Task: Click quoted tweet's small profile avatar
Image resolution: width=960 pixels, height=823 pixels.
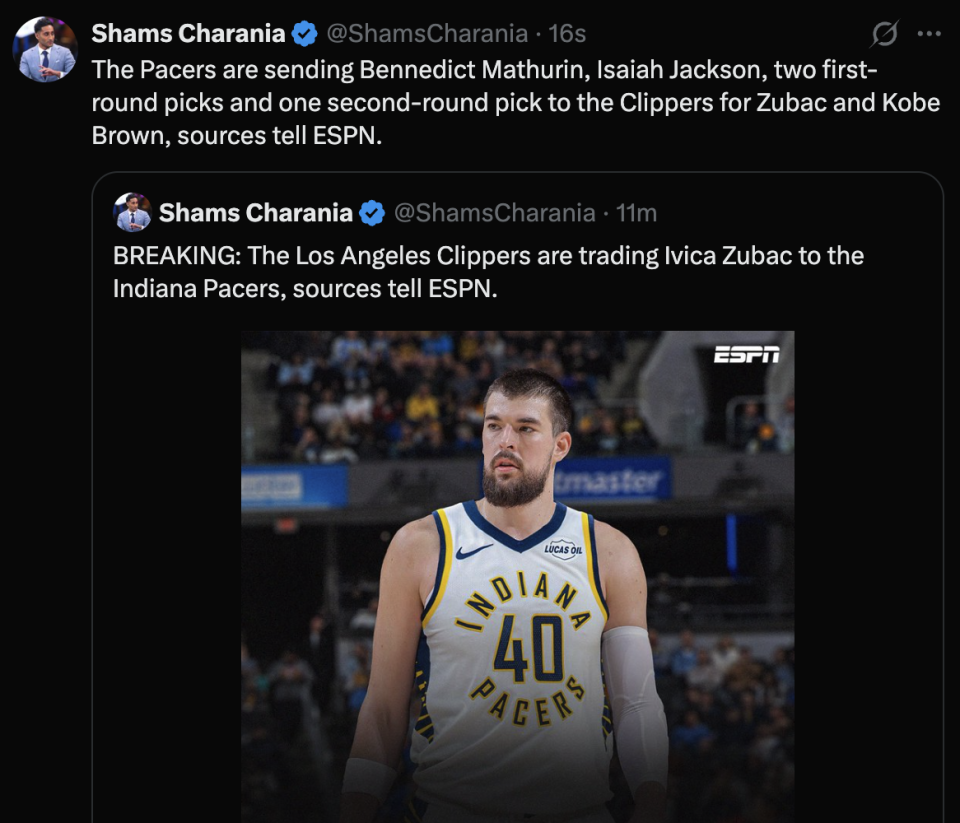Action: tap(132, 213)
